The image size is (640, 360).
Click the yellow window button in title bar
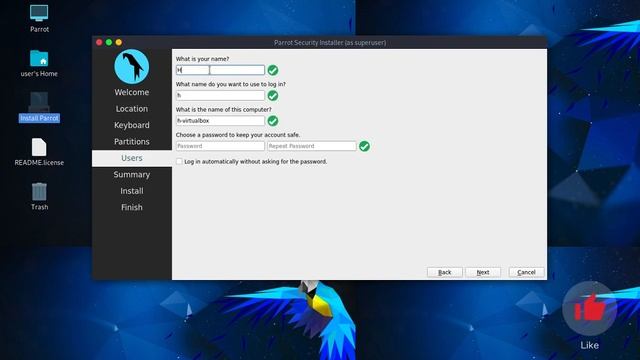119,42
